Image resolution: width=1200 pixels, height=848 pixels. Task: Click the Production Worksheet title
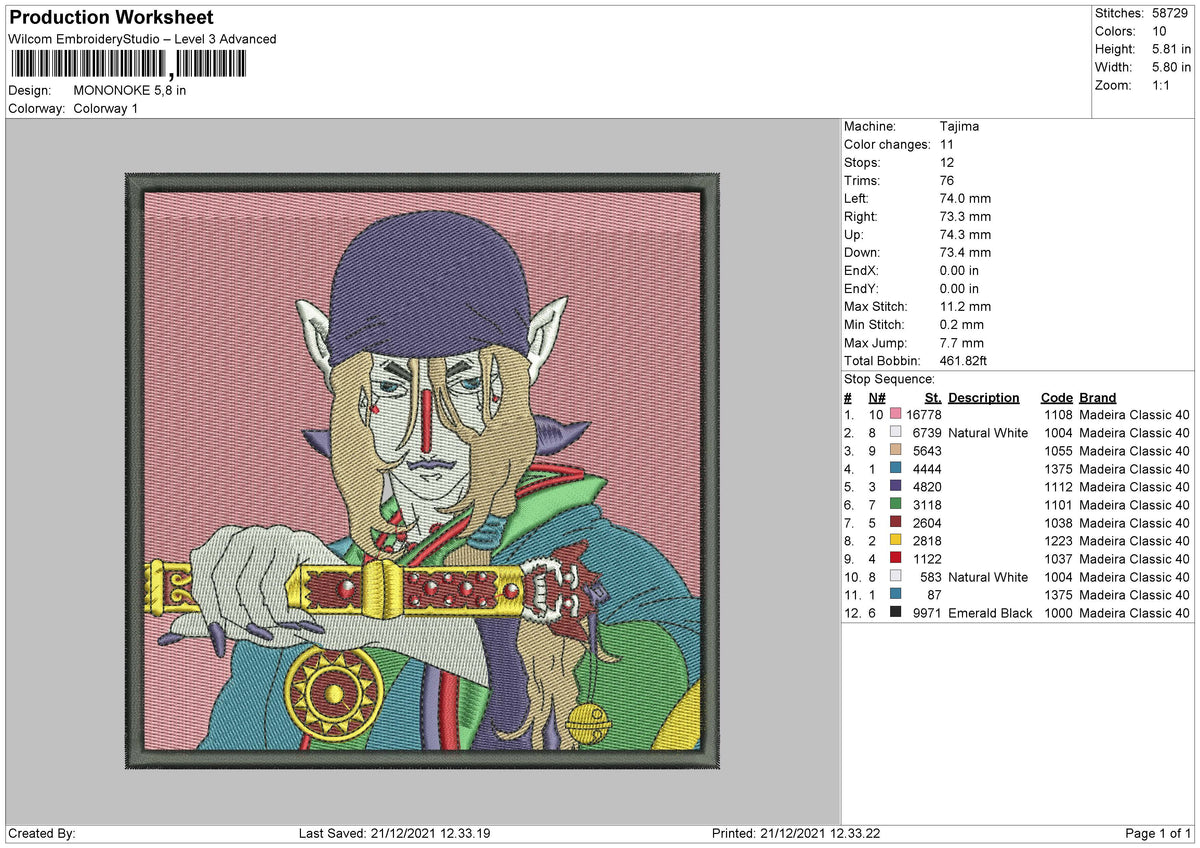111,18
